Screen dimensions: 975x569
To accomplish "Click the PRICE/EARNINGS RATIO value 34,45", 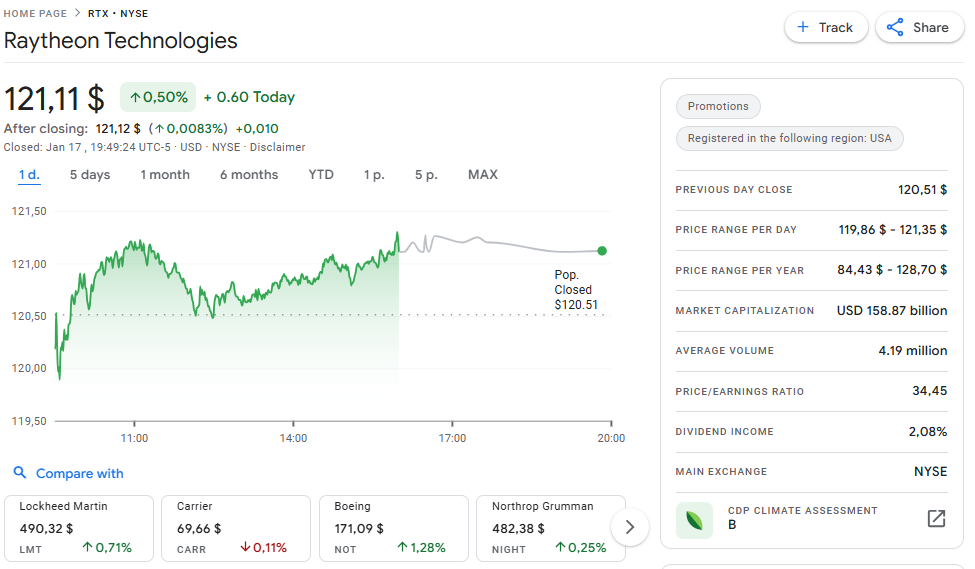I will click(x=930, y=391).
